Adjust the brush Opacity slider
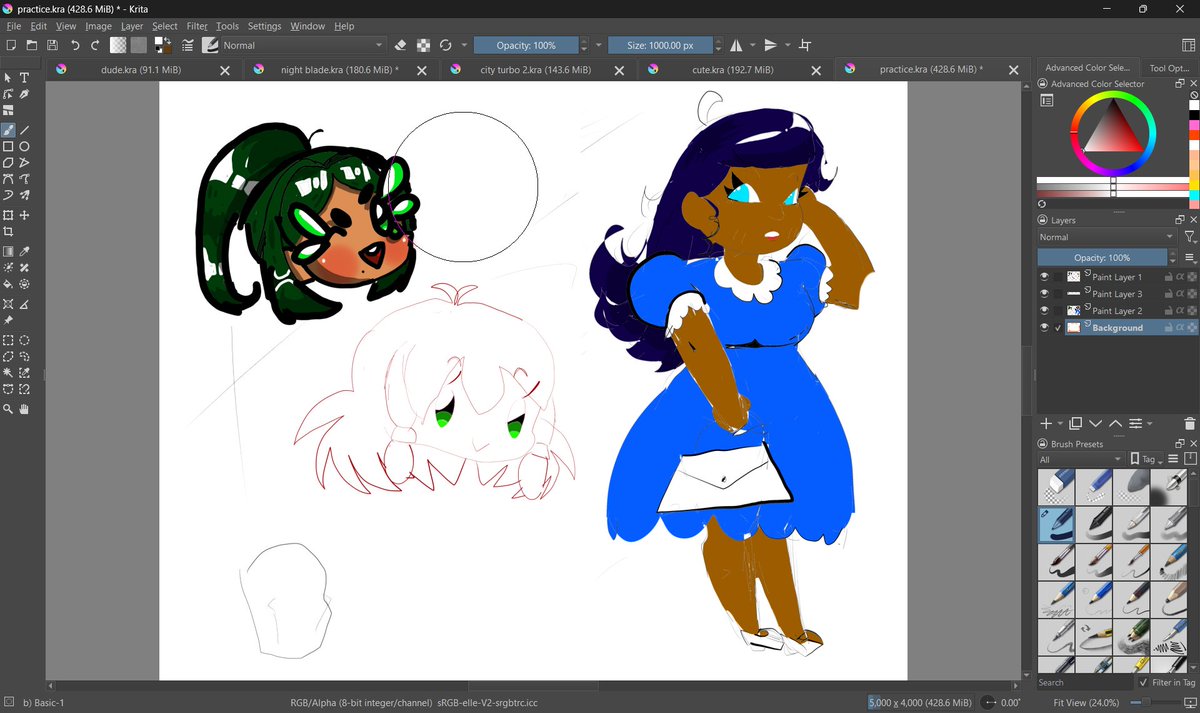Screen dimensions: 1200x713 (526, 45)
